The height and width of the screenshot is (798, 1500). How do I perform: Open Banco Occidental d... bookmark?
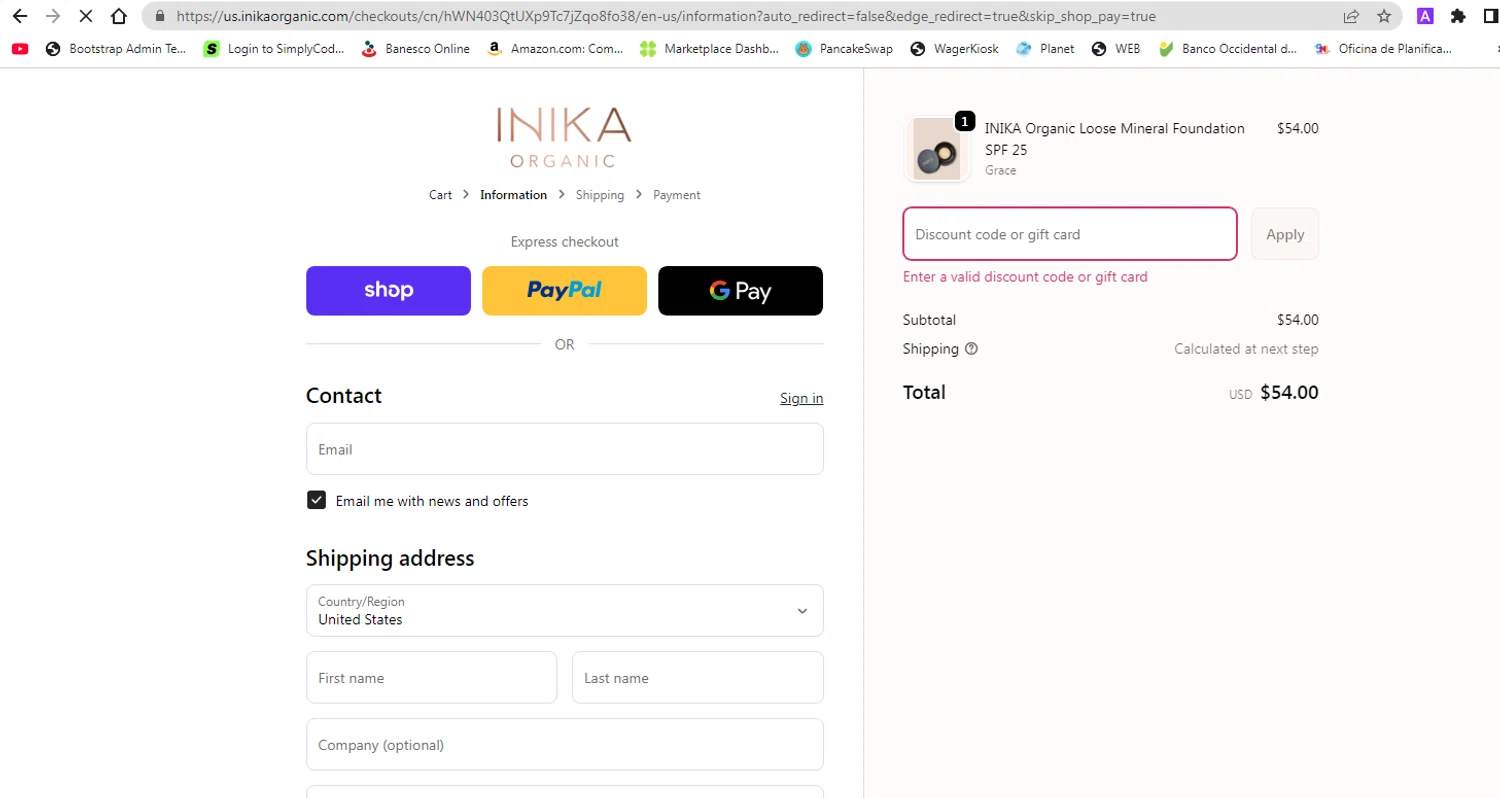pyautogui.click(x=1227, y=48)
